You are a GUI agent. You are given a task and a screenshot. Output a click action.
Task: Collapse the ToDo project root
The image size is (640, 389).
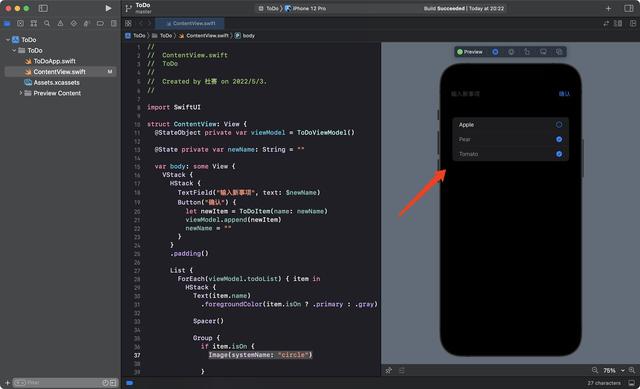8,40
